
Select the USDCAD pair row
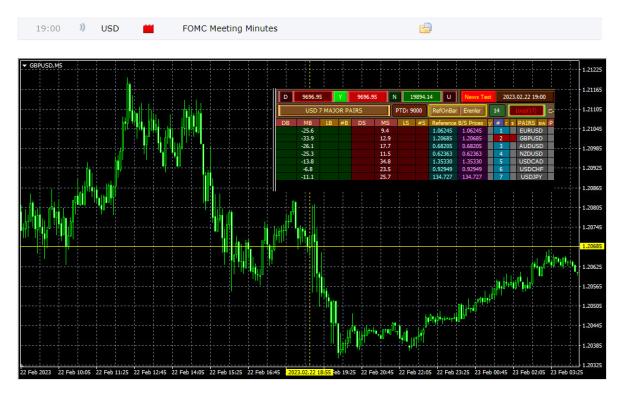[531, 161]
